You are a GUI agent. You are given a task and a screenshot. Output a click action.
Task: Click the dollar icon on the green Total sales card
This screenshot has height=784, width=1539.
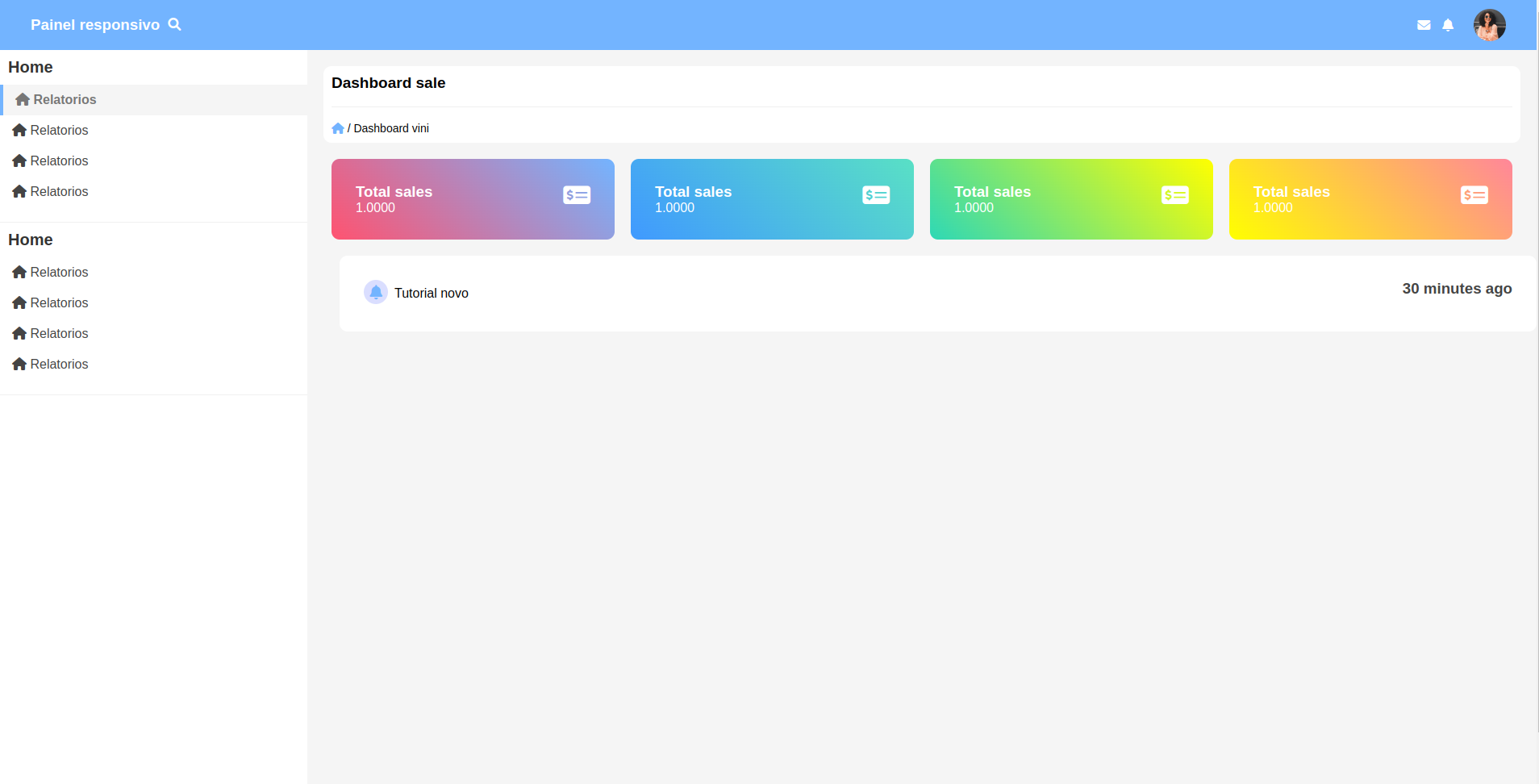tap(1175, 194)
